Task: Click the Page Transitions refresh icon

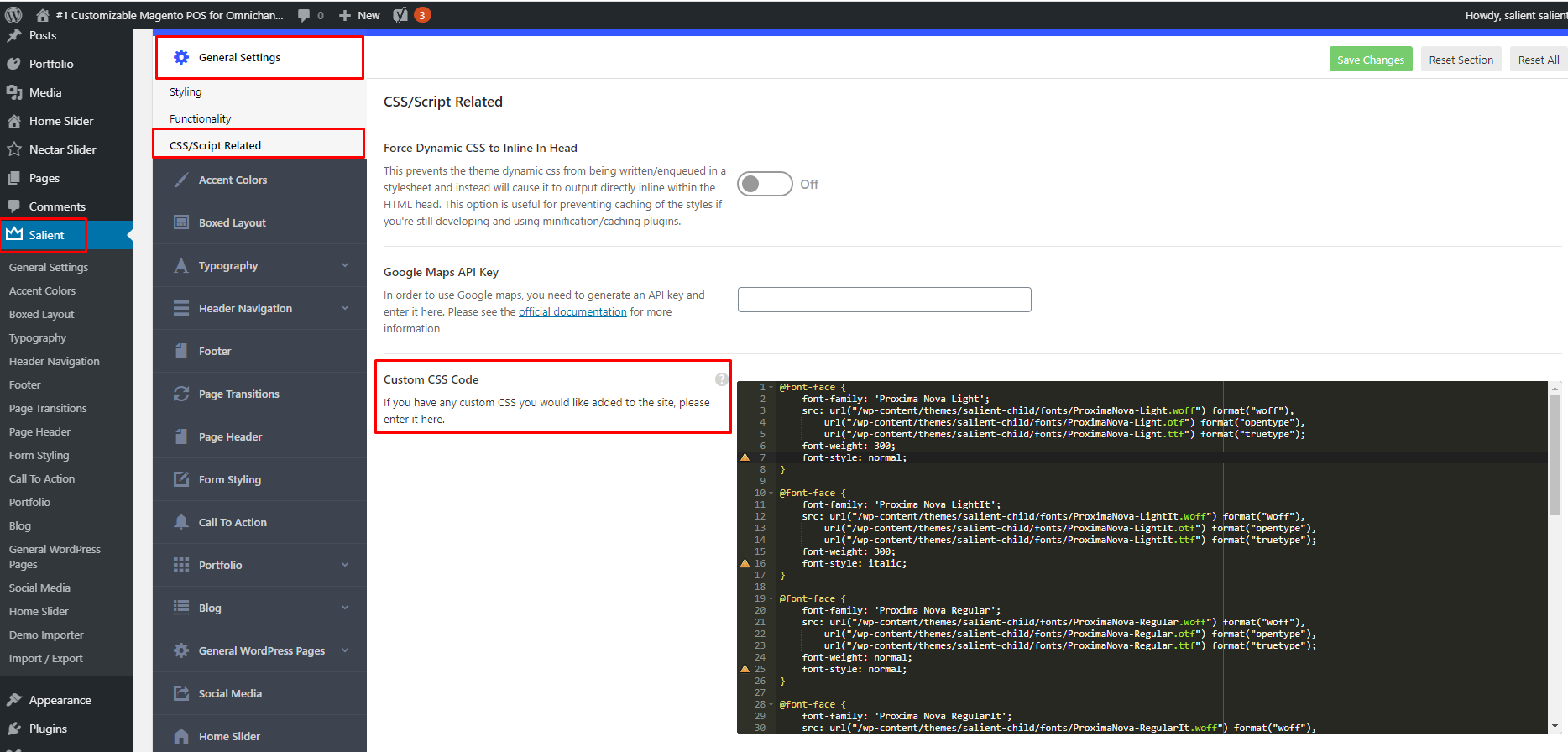Action: [x=181, y=394]
